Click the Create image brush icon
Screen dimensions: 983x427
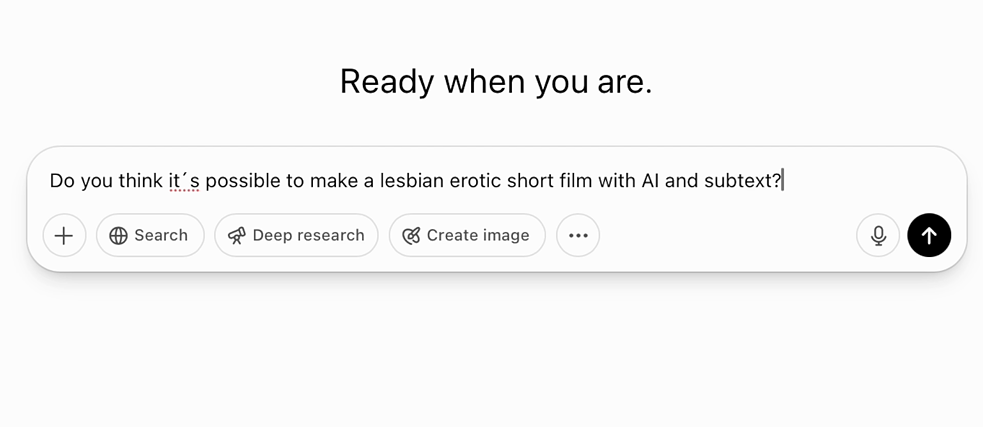point(410,235)
